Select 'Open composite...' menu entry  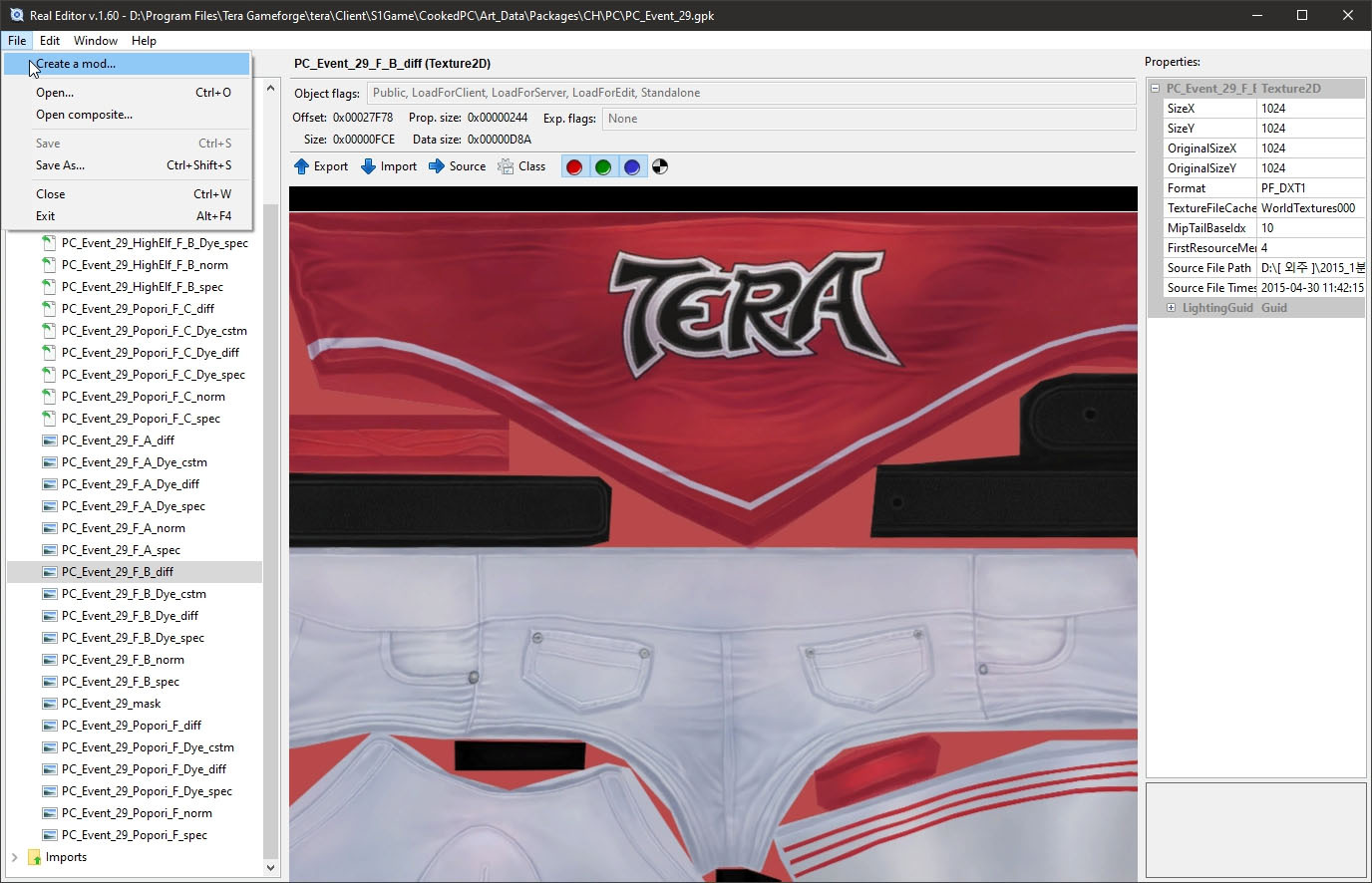(84, 115)
